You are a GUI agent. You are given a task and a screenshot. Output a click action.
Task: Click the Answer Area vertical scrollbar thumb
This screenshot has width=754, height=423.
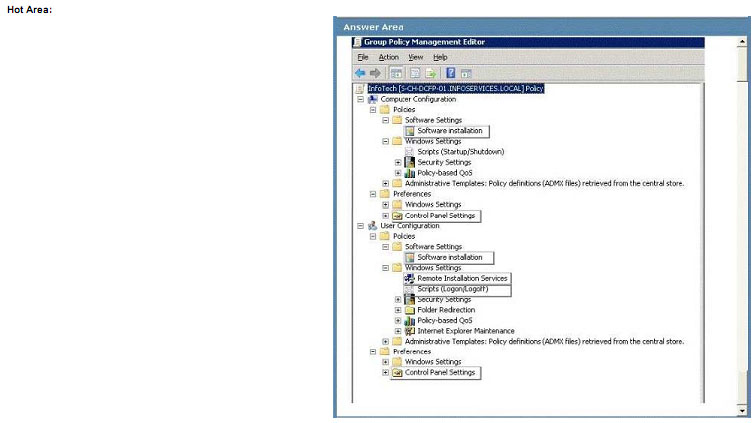742,65
